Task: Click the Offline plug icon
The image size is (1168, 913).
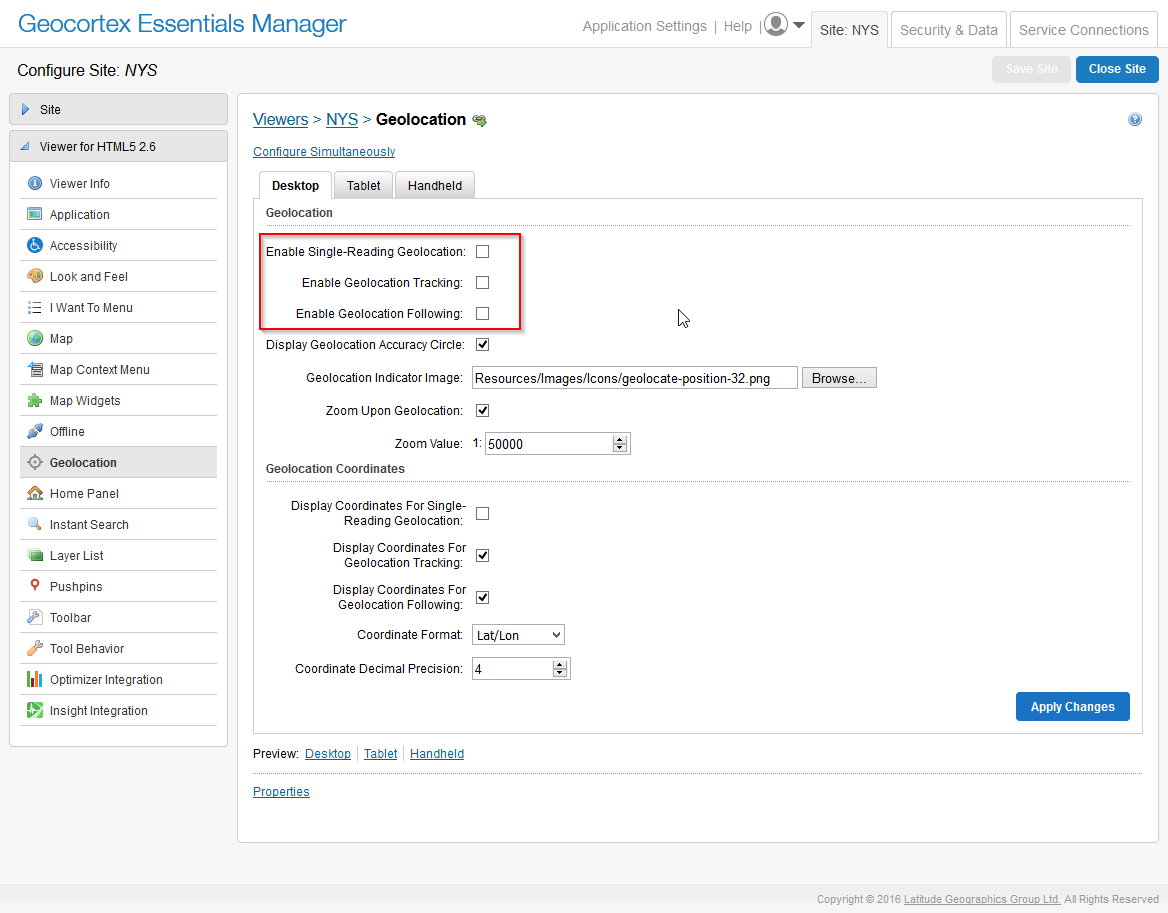Action: point(34,431)
